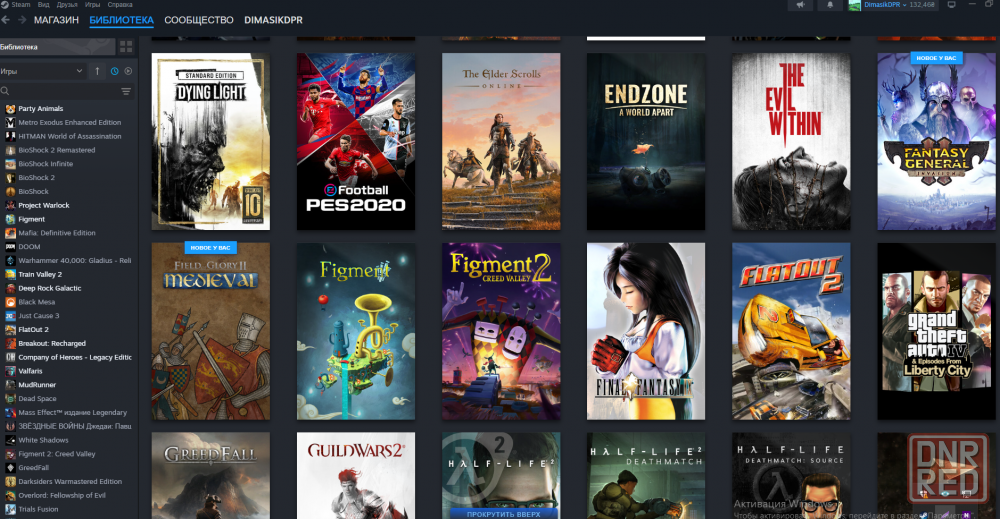The width and height of the screenshot is (1000, 519).
Task: Open the Друзья menu
Action: 67,4
